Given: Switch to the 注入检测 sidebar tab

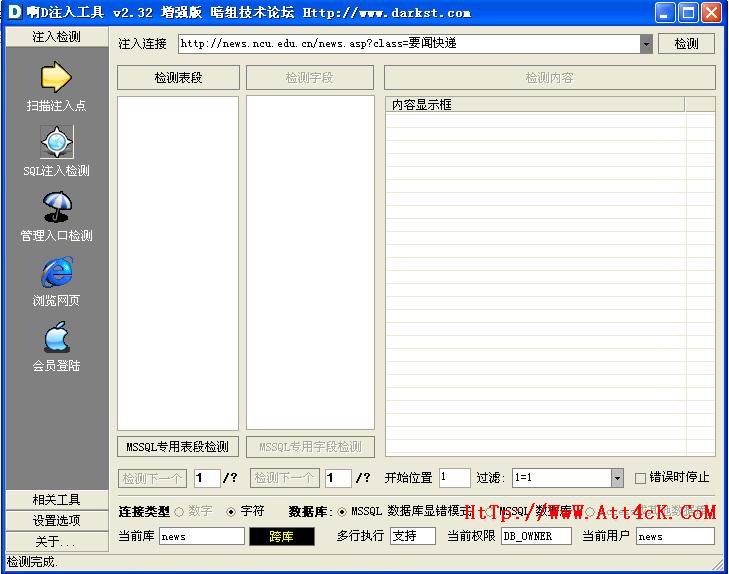Looking at the screenshot, I should click(57, 37).
